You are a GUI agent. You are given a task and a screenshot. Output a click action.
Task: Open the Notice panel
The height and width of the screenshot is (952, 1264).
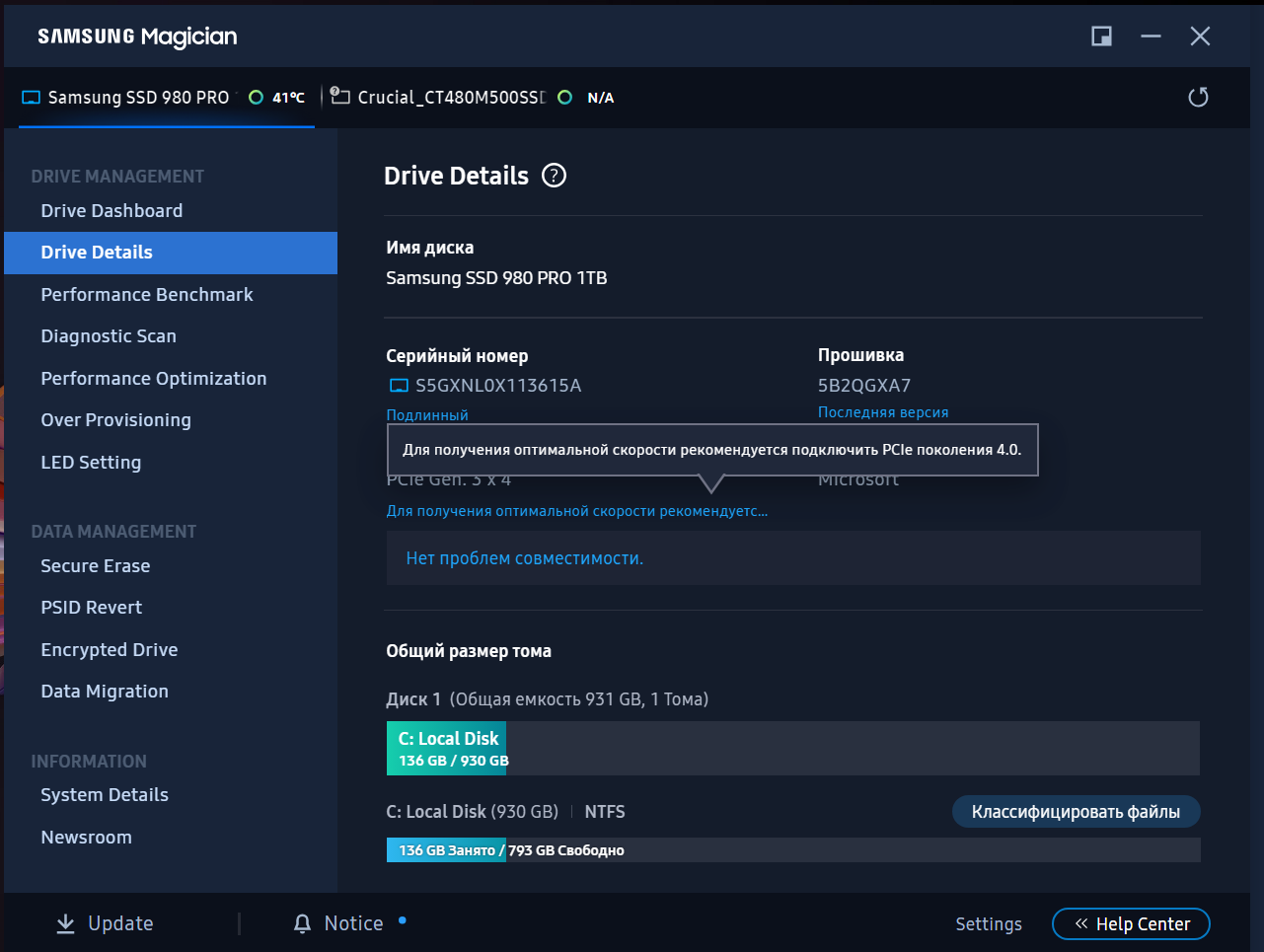click(339, 923)
